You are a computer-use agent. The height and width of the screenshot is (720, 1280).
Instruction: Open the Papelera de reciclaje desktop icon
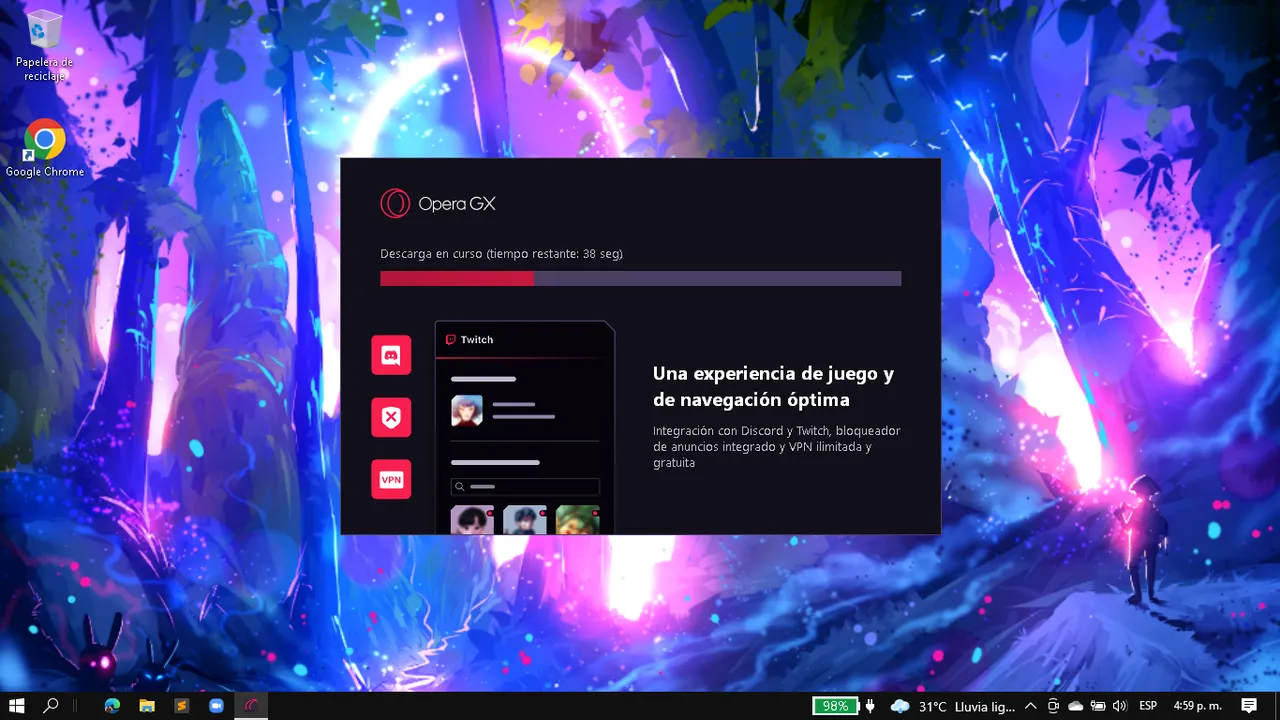click(x=44, y=45)
